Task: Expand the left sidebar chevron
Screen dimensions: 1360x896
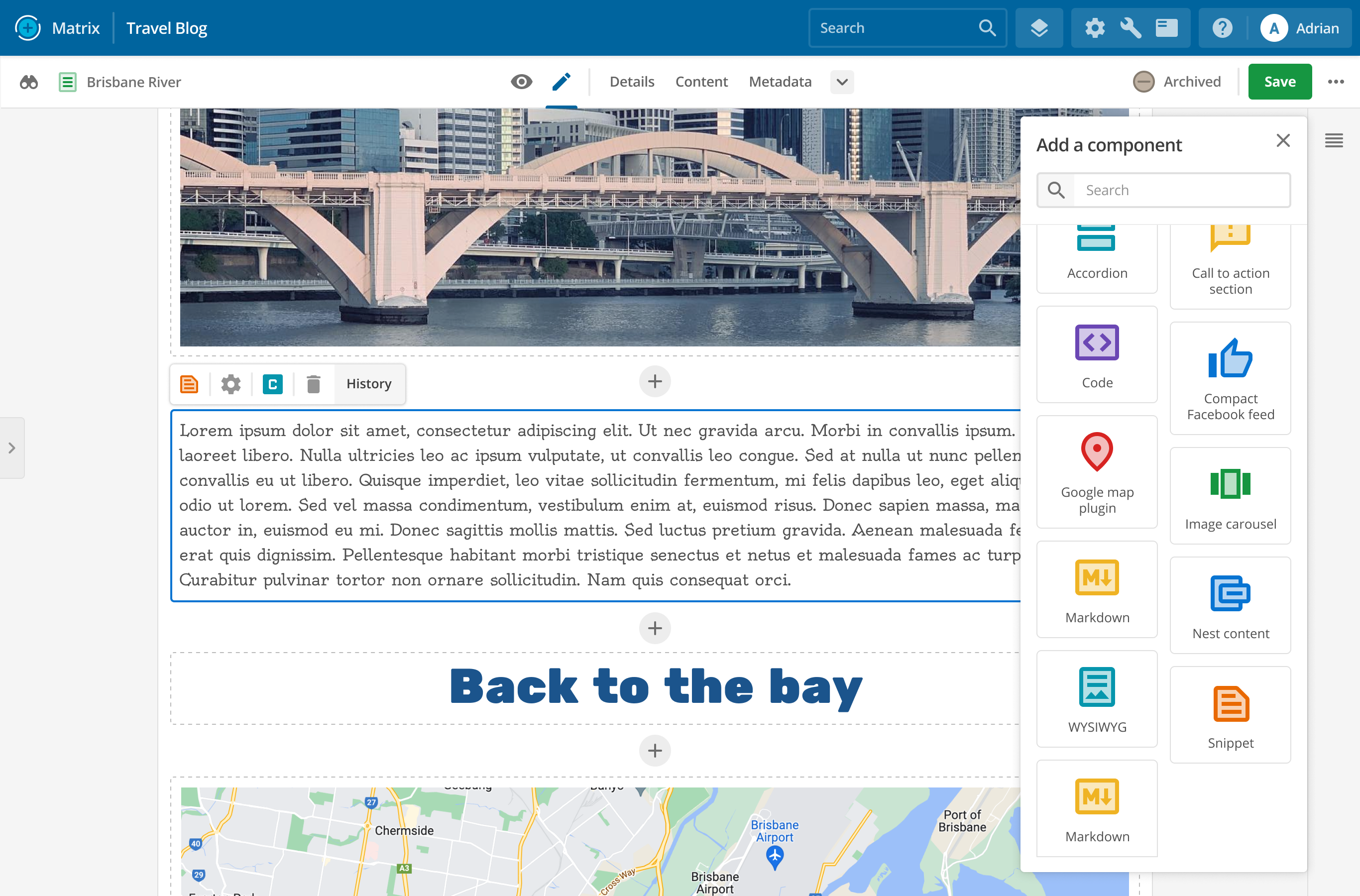Action: (11, 448)
